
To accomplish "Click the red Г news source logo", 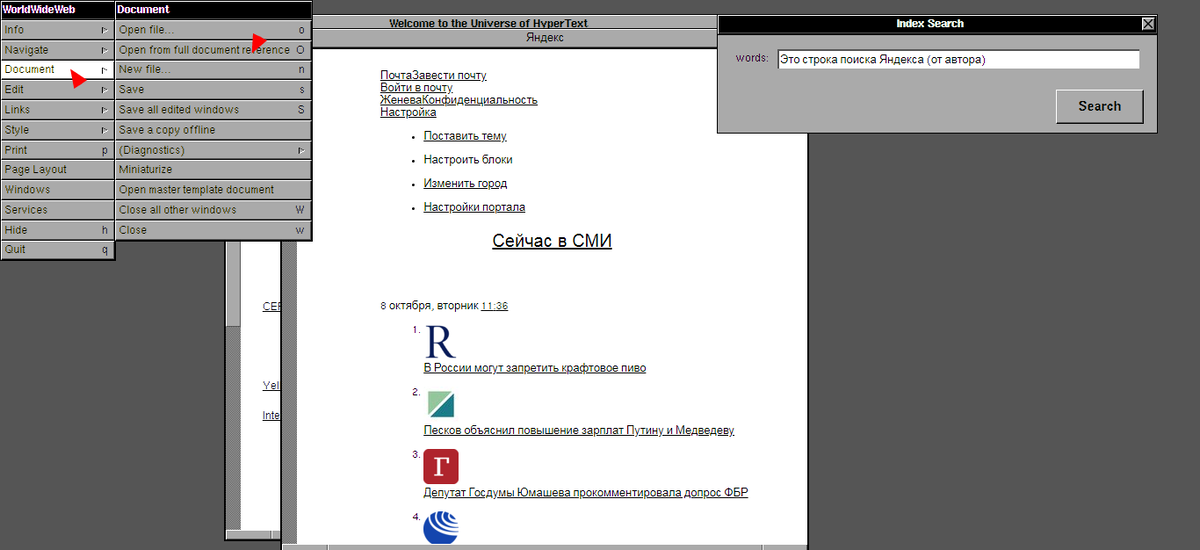I will click(441, 467).
